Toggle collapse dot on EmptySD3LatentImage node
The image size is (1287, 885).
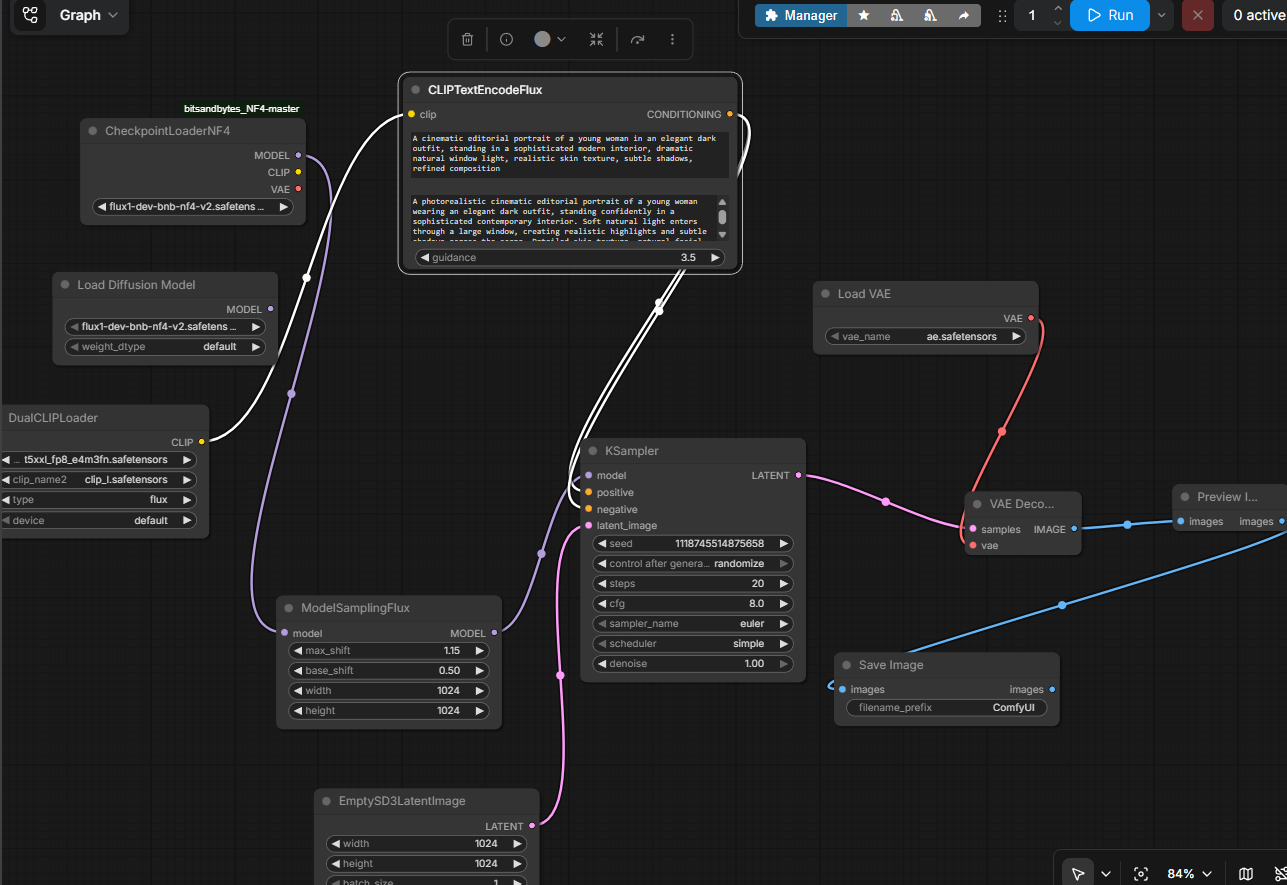(x=327, y=801)
